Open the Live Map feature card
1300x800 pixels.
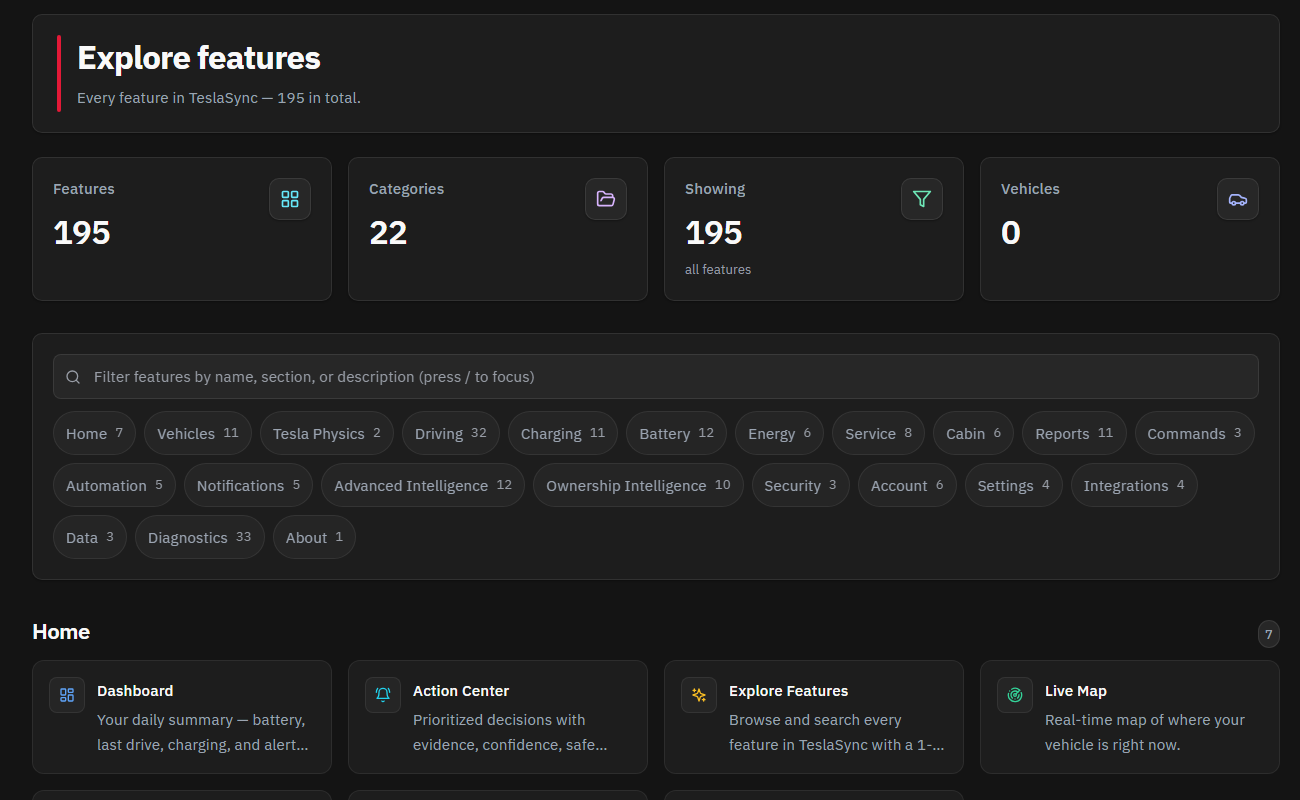pyautogui.click(x=1130, y=717)
